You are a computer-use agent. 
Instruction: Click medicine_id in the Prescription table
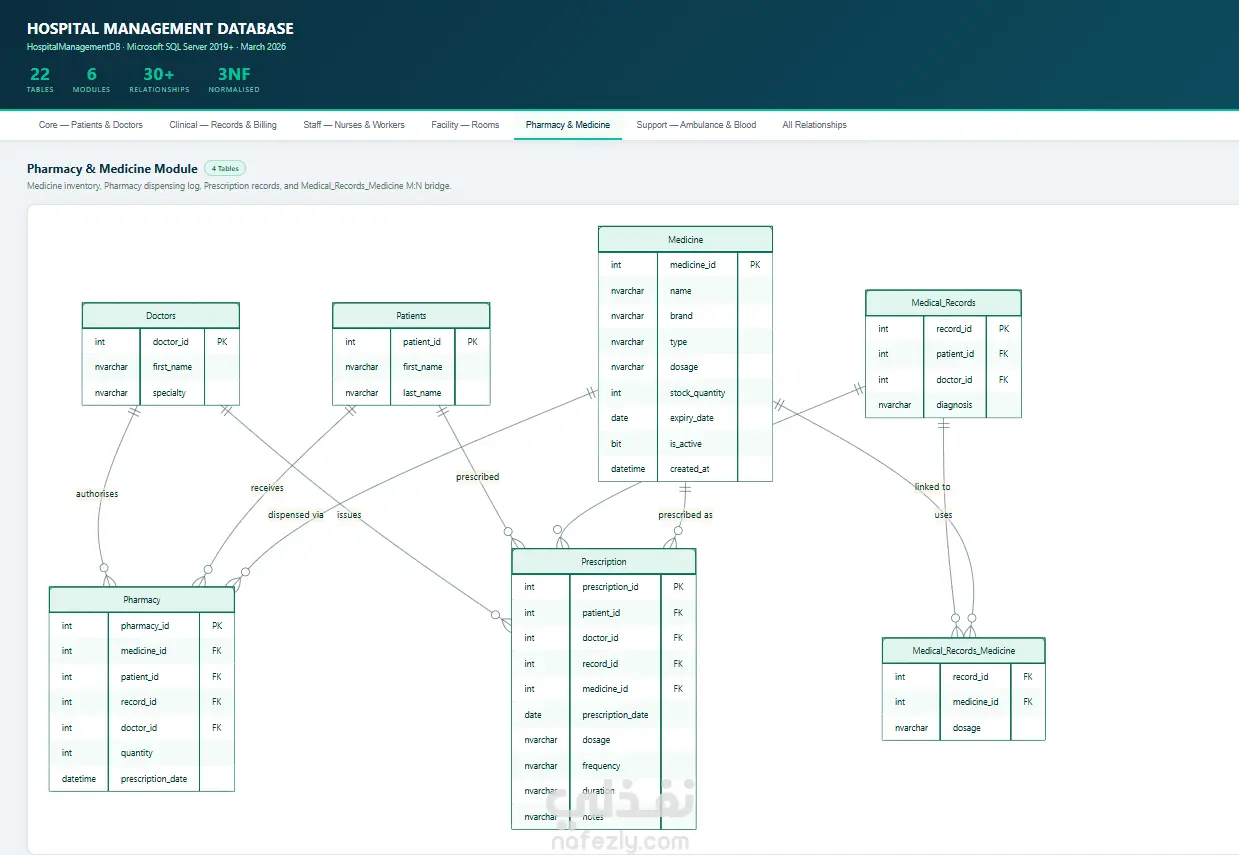[x=605, y=689]
